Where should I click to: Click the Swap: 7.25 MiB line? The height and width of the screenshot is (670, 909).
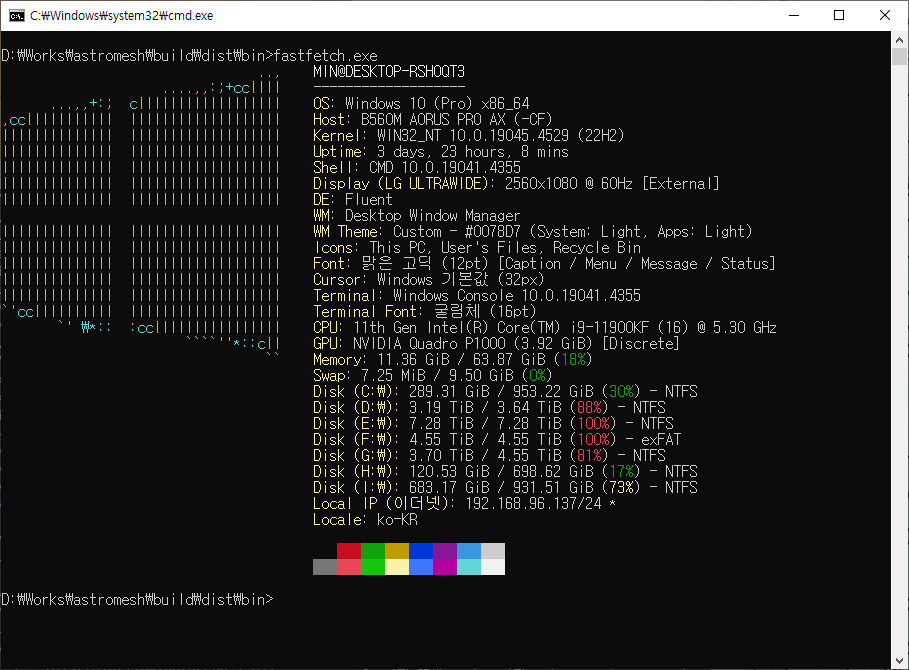tap(432, 376)
